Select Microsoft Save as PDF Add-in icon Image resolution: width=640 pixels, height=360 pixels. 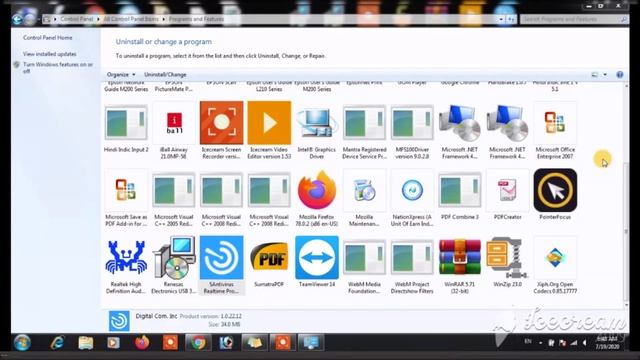tap(126, 190)
